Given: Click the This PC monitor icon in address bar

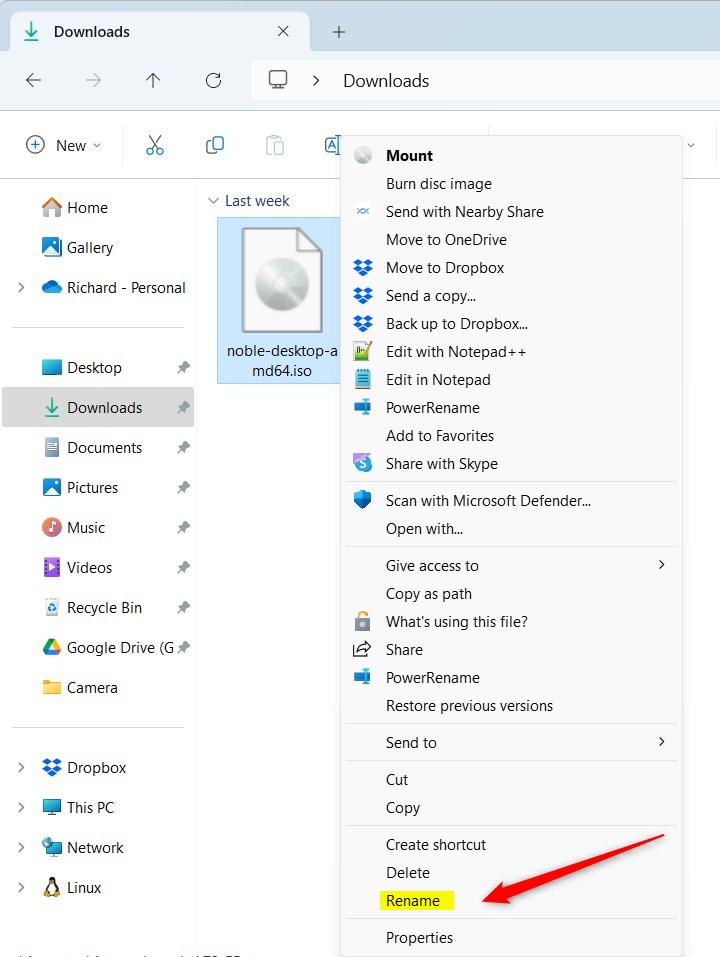Looking at the screenshot, I should (x=278, y=80).
